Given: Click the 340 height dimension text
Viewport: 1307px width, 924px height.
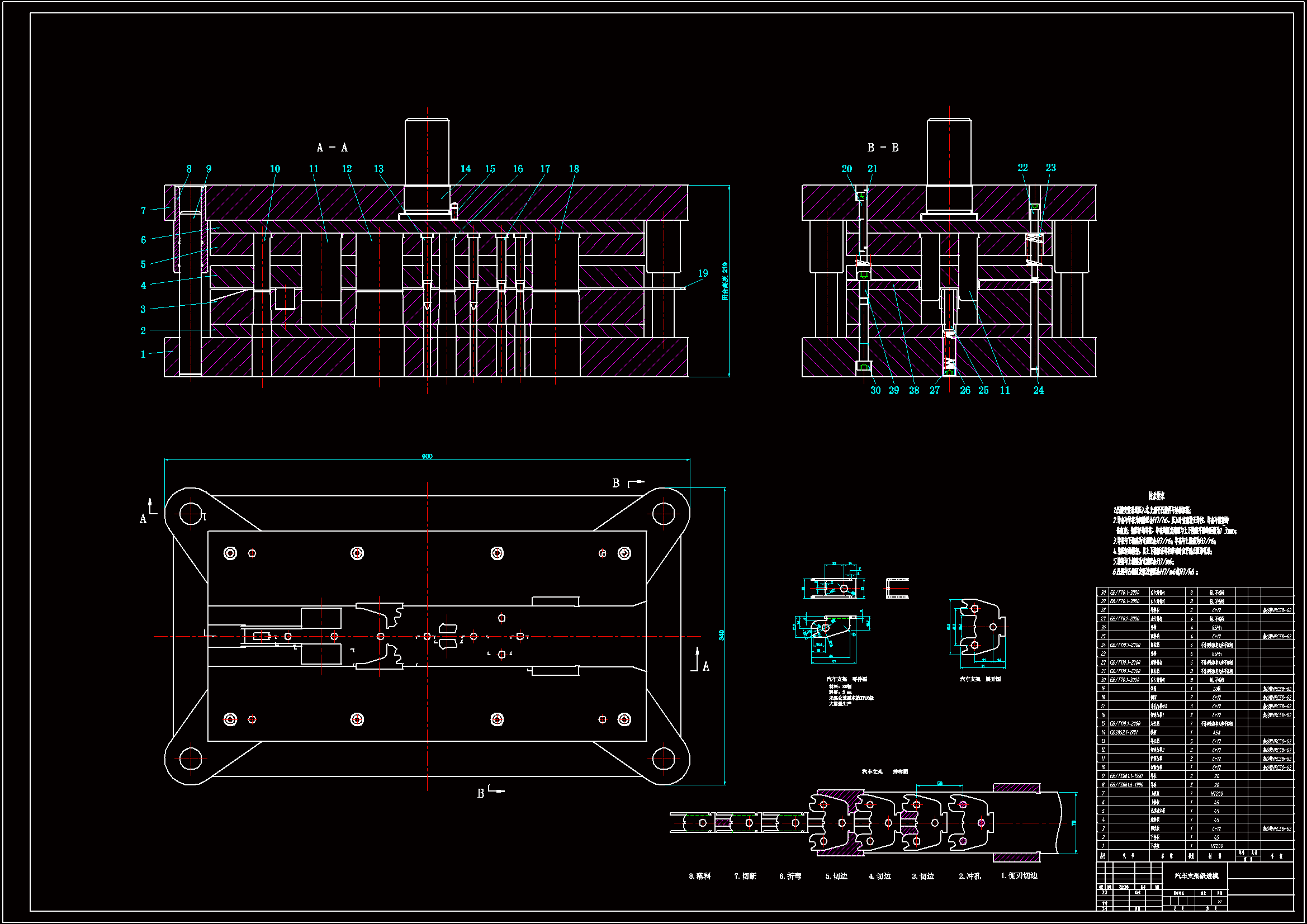Looking at the screenshot, I should click(x=721, y=634).
